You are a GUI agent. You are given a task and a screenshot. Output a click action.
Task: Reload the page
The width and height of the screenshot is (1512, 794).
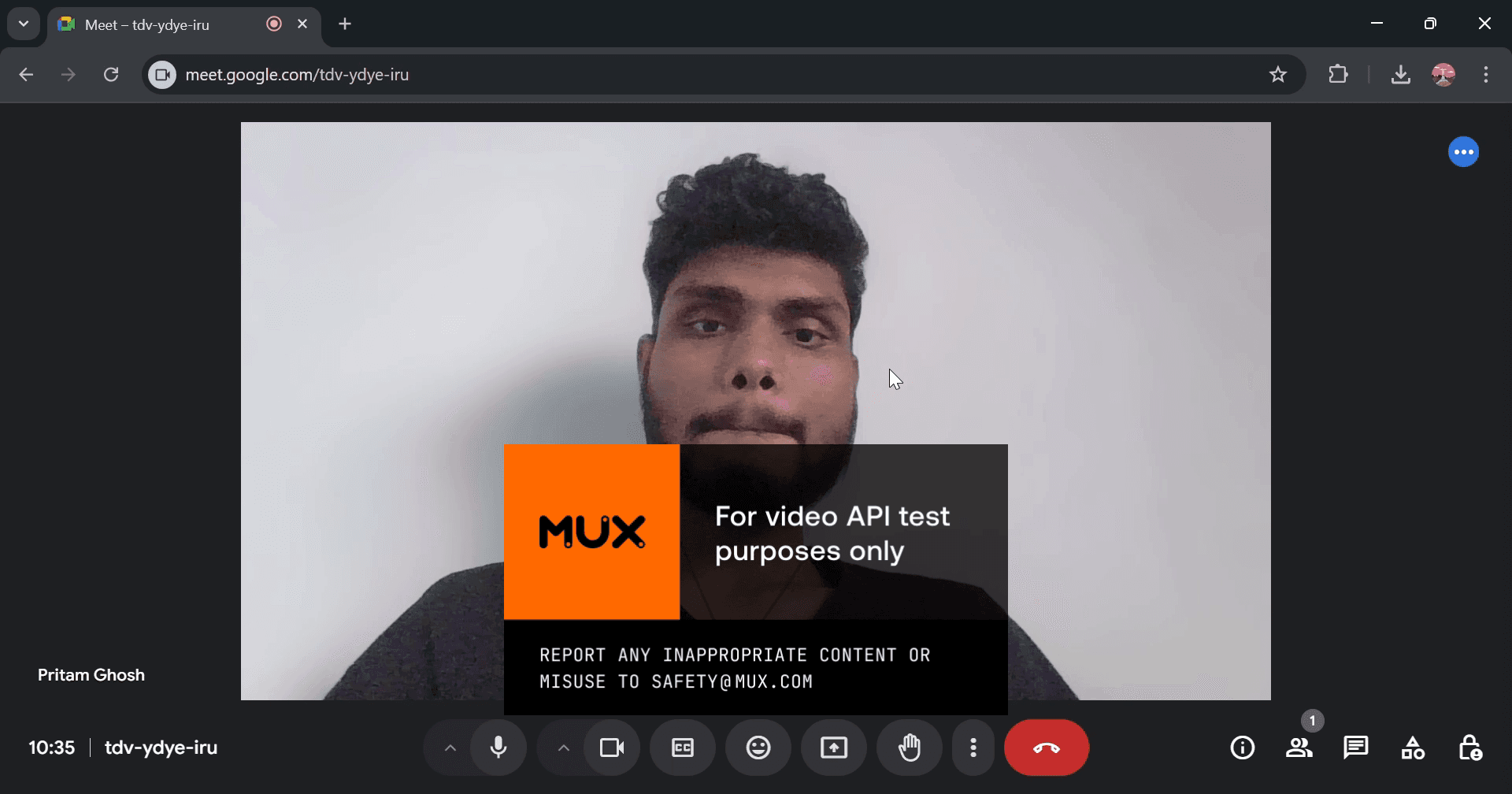111,75
